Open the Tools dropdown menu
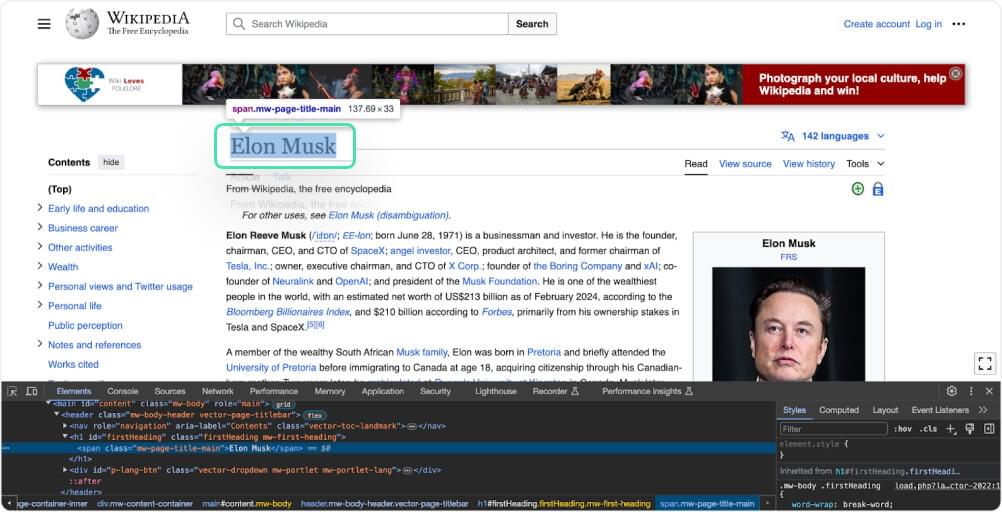This screenshot has width=1002, height=512. (865, 164)
